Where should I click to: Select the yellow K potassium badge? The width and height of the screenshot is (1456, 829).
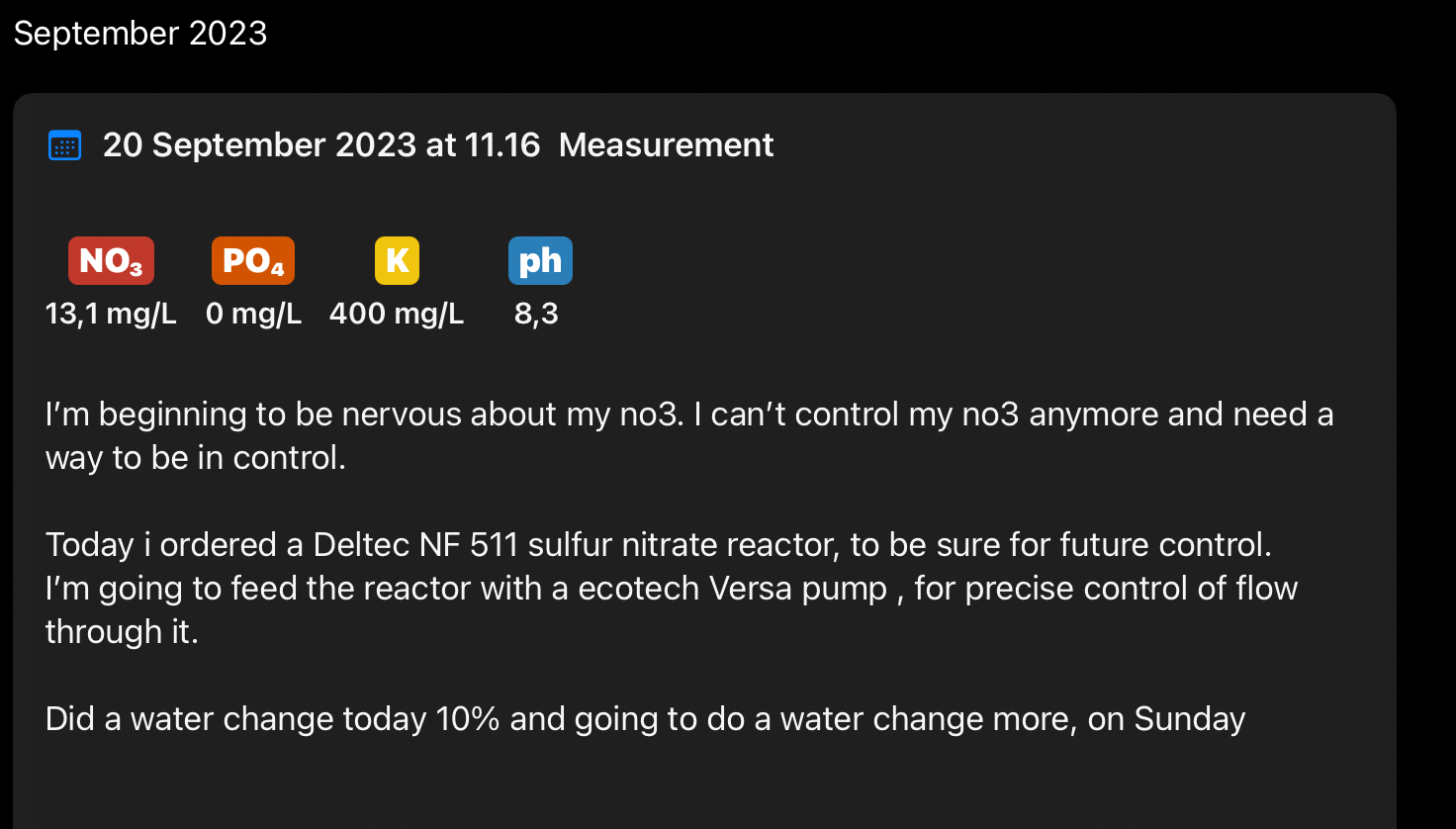click(397, 261)
